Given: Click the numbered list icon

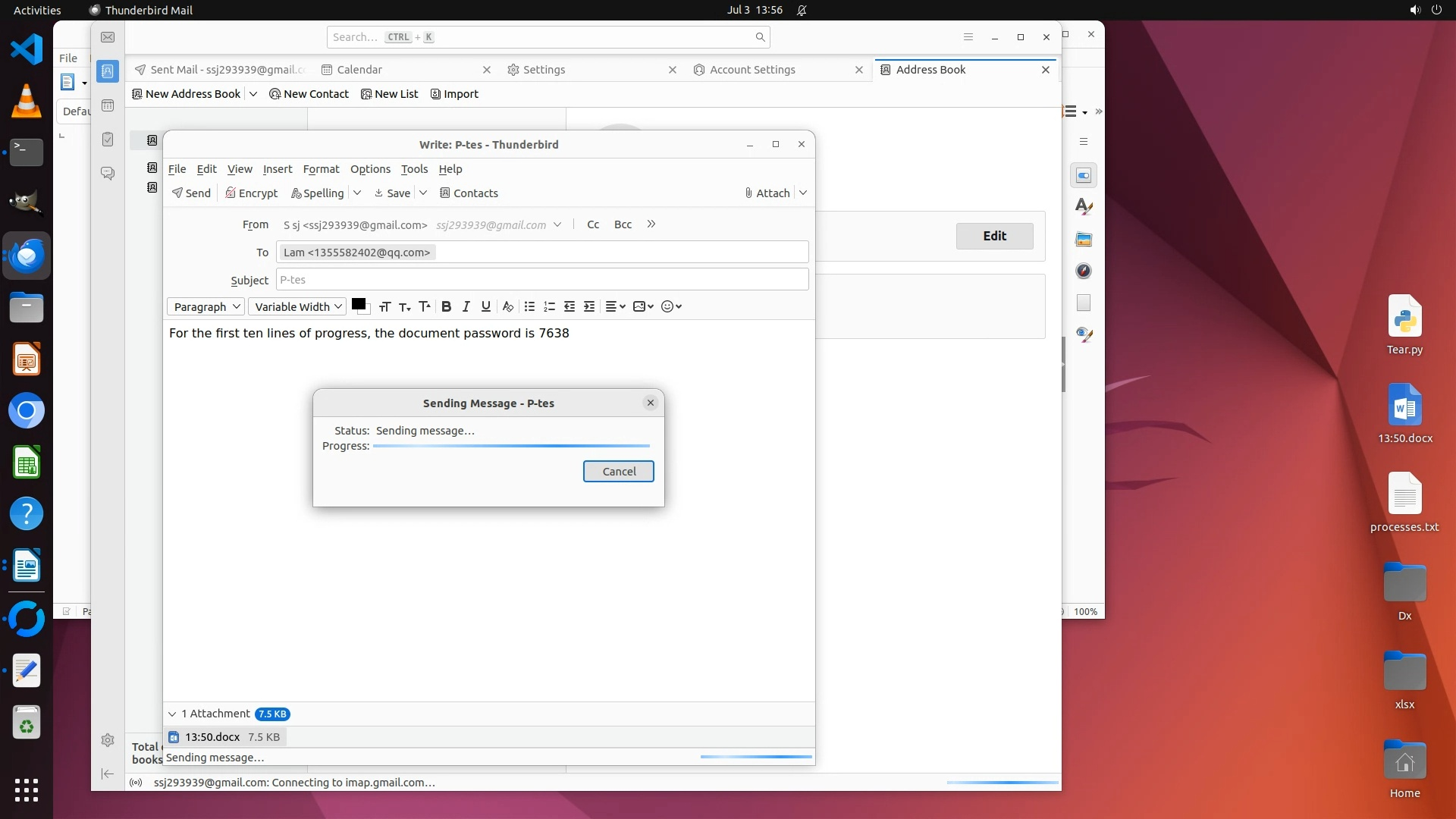Looking at the screenshot, I should 549,306.
